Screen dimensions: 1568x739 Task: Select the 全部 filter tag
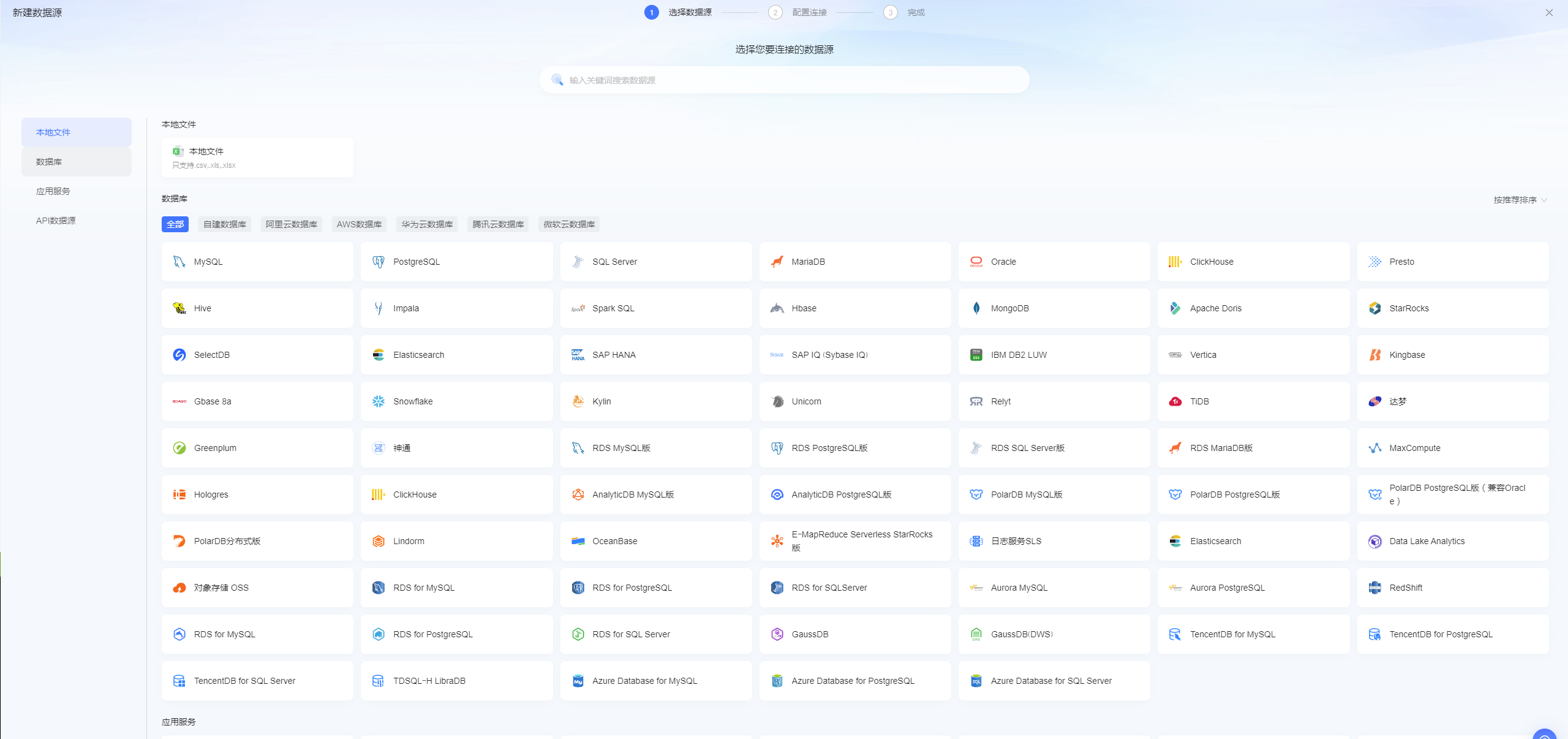[x=175, y=224]
